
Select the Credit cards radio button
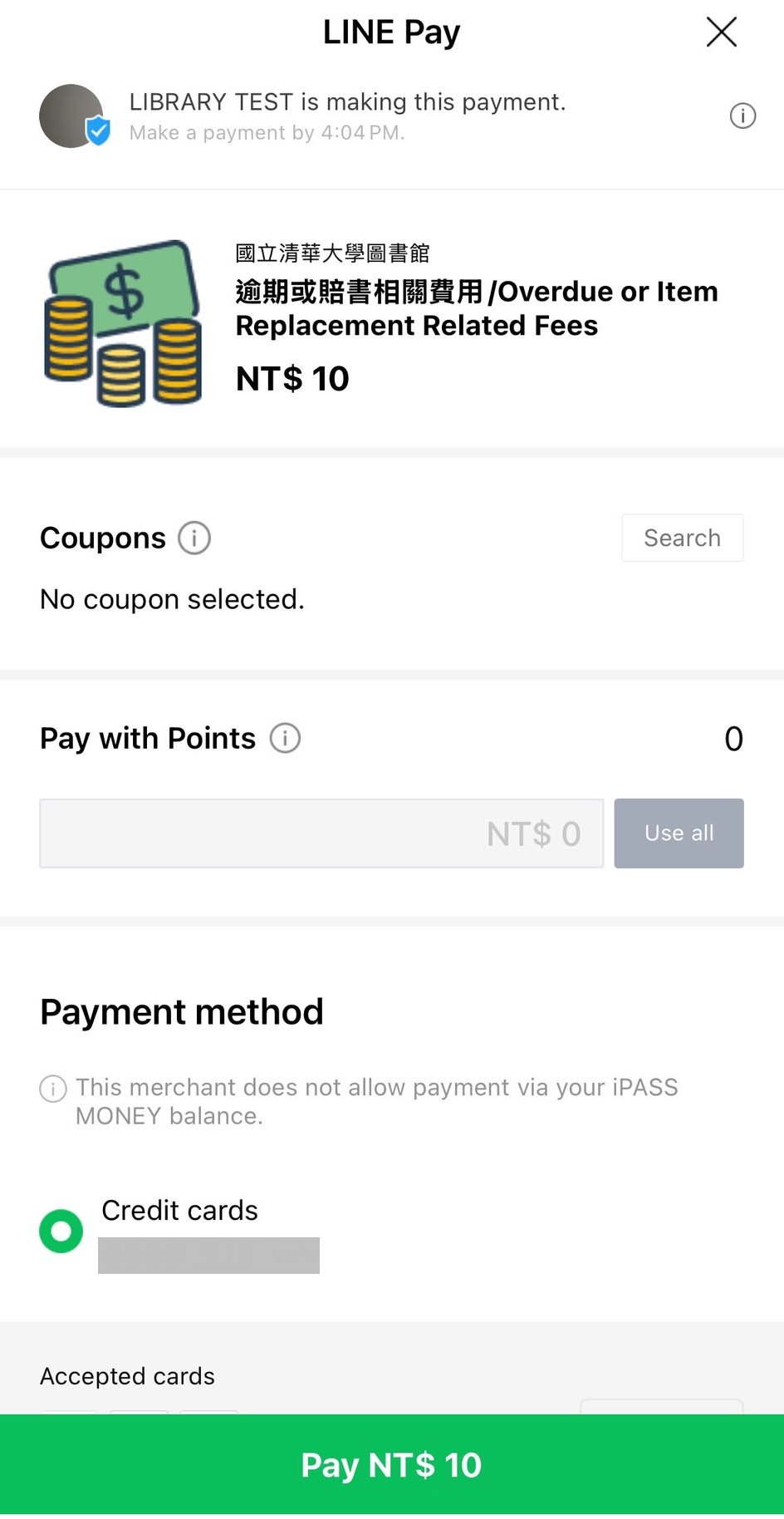pos(61,1231)
